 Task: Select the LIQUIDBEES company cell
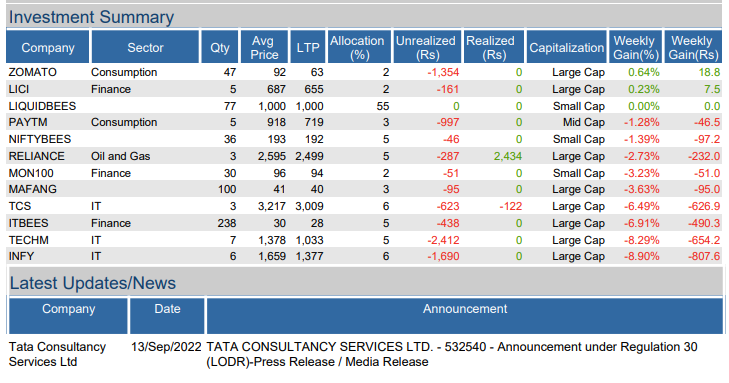pyautogui.click(x=42, y=106)
